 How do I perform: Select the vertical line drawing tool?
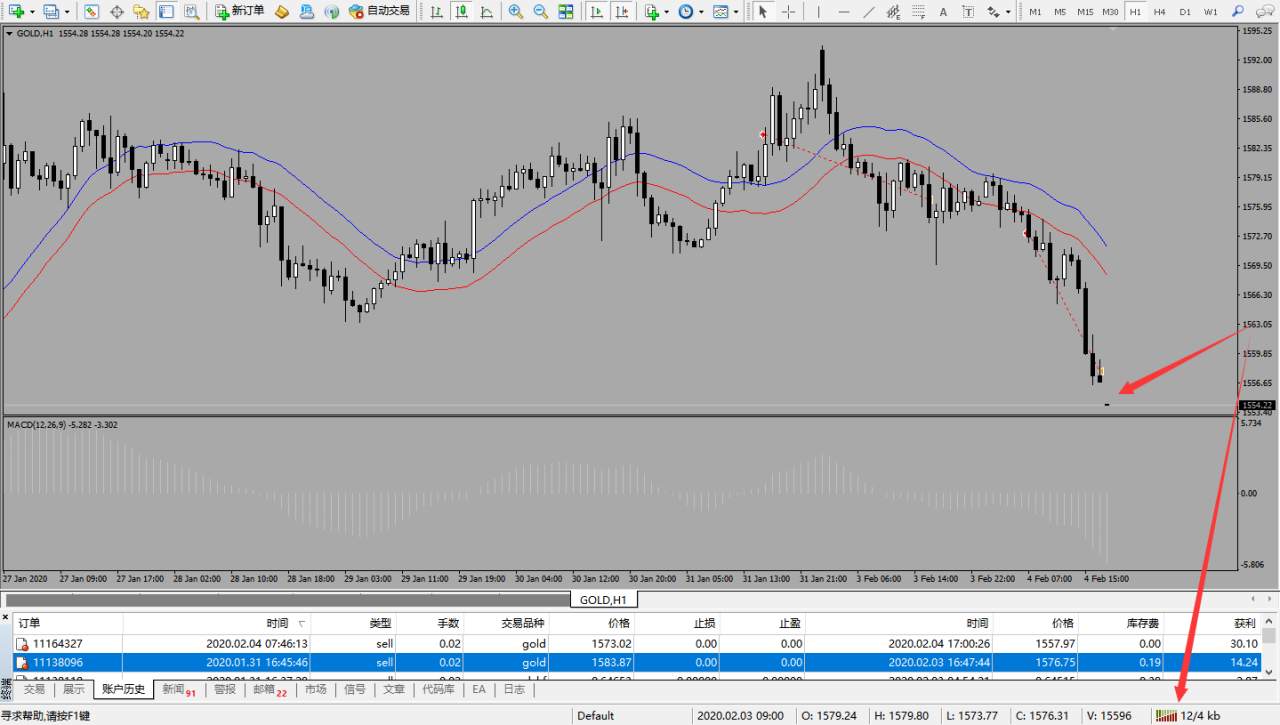818,12
